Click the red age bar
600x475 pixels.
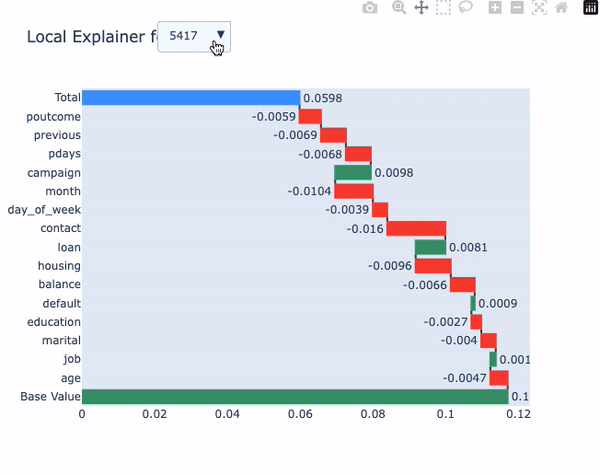[x=499, y=378]
